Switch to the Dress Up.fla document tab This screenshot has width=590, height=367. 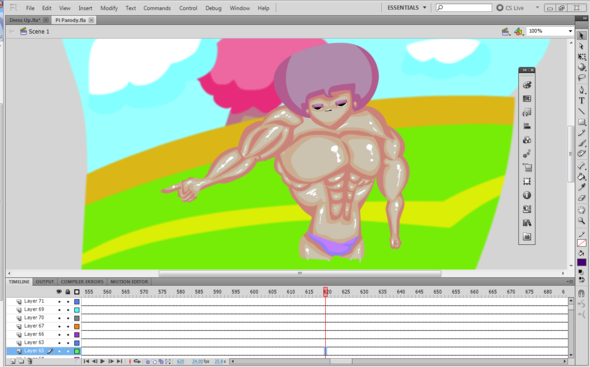25,20
